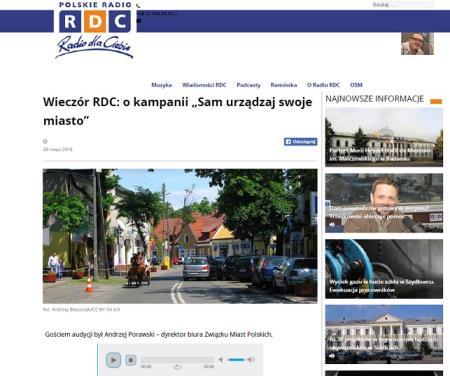Open the Muzyka menu
This screenshot has width=450, height=376.
tap(162, 85)
